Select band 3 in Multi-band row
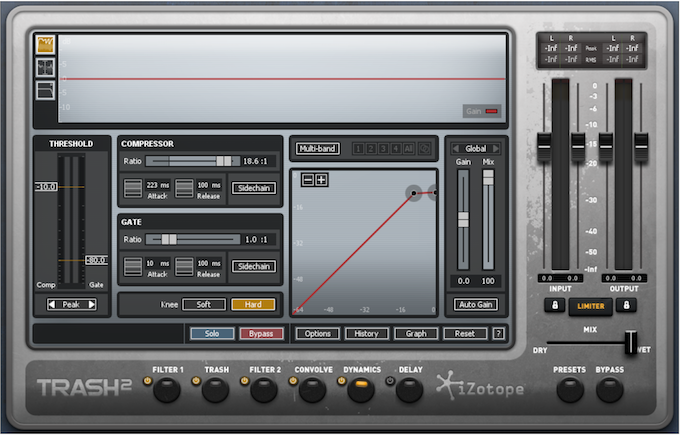Viewport: 680px width, 435px height. click(x=383, y=149)
